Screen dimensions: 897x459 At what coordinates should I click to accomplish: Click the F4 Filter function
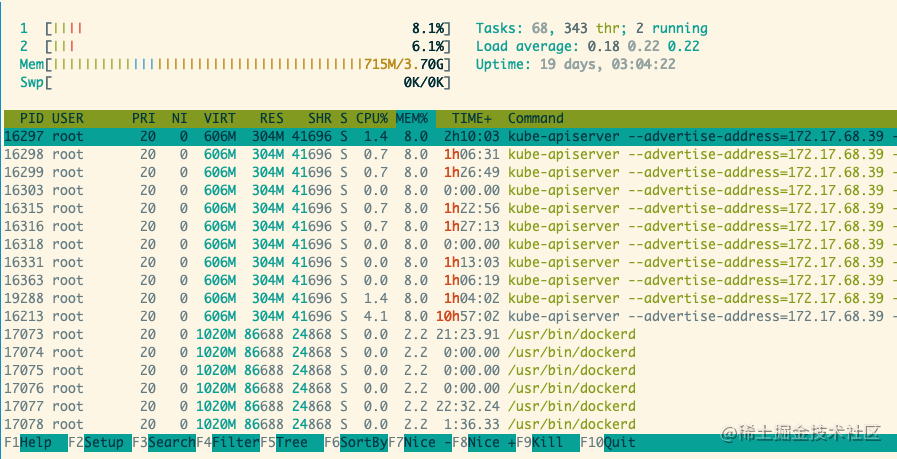tap(228, 443)
